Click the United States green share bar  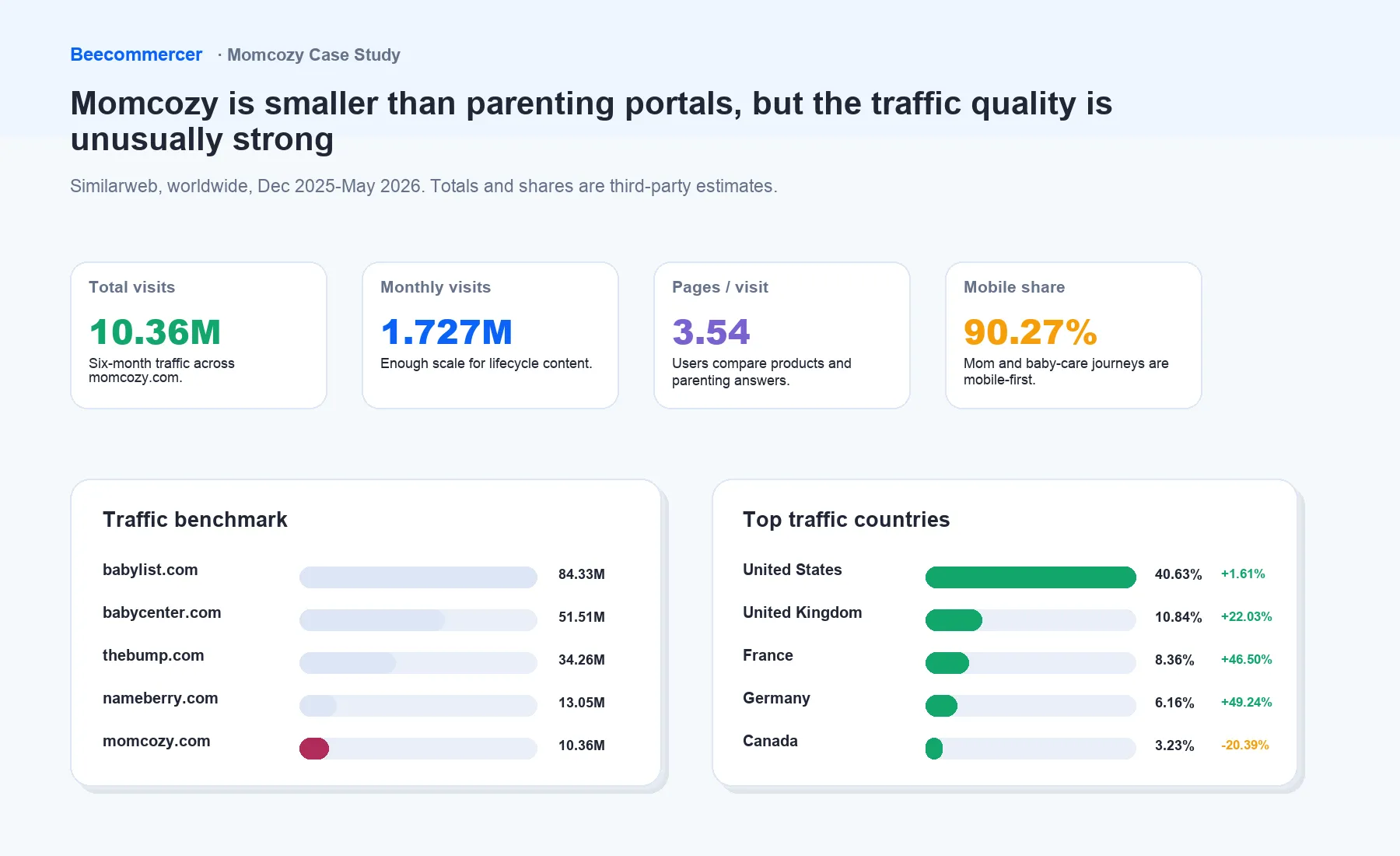(x=1031, y=577)
